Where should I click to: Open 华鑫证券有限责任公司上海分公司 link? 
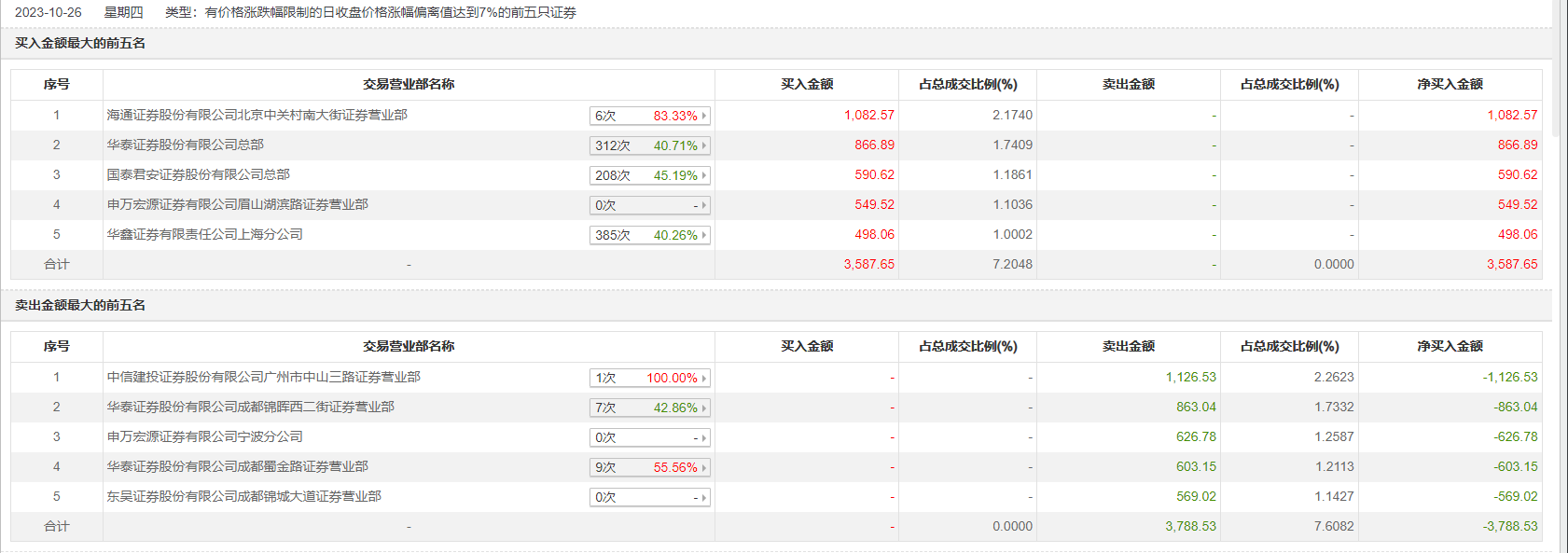click(x=204, y=235)
